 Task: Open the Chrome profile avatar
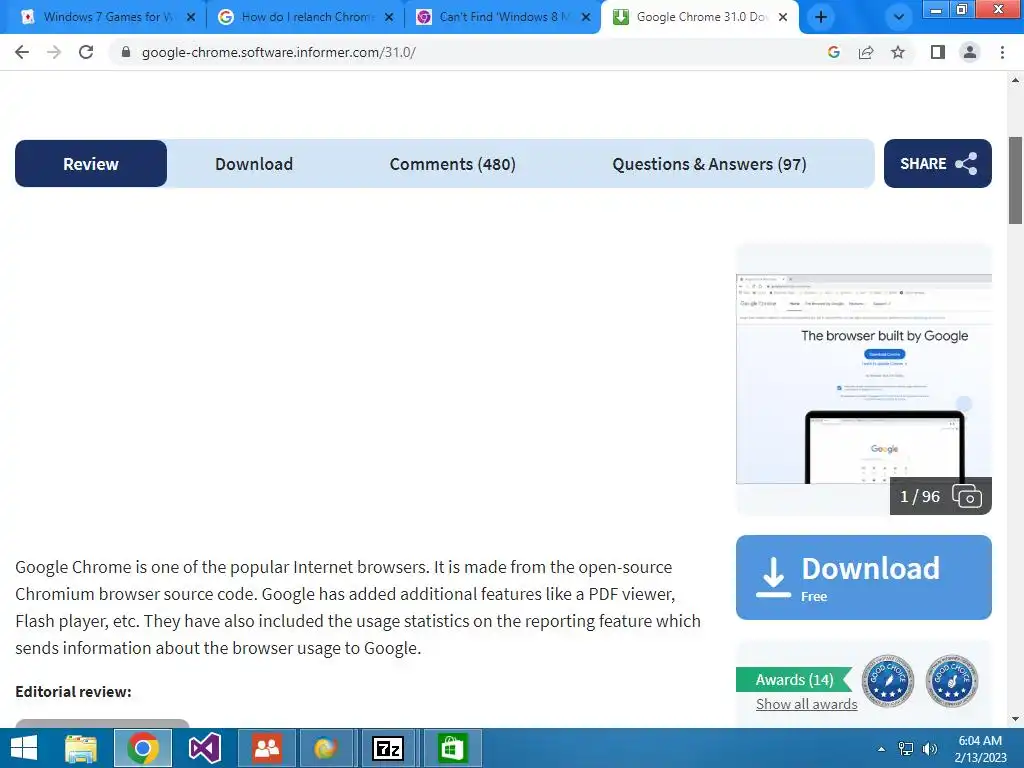[x=970, y=52]
